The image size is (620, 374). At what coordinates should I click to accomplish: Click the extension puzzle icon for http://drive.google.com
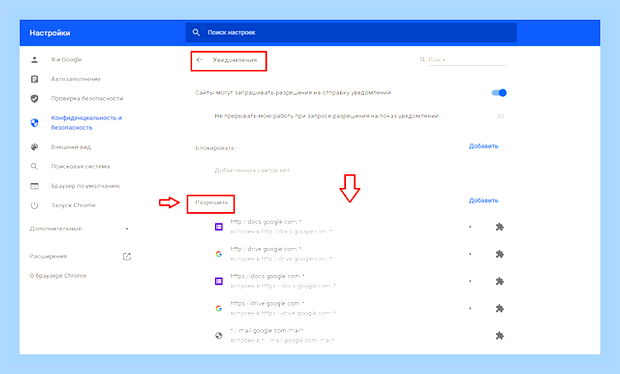[x=500, y=254]
